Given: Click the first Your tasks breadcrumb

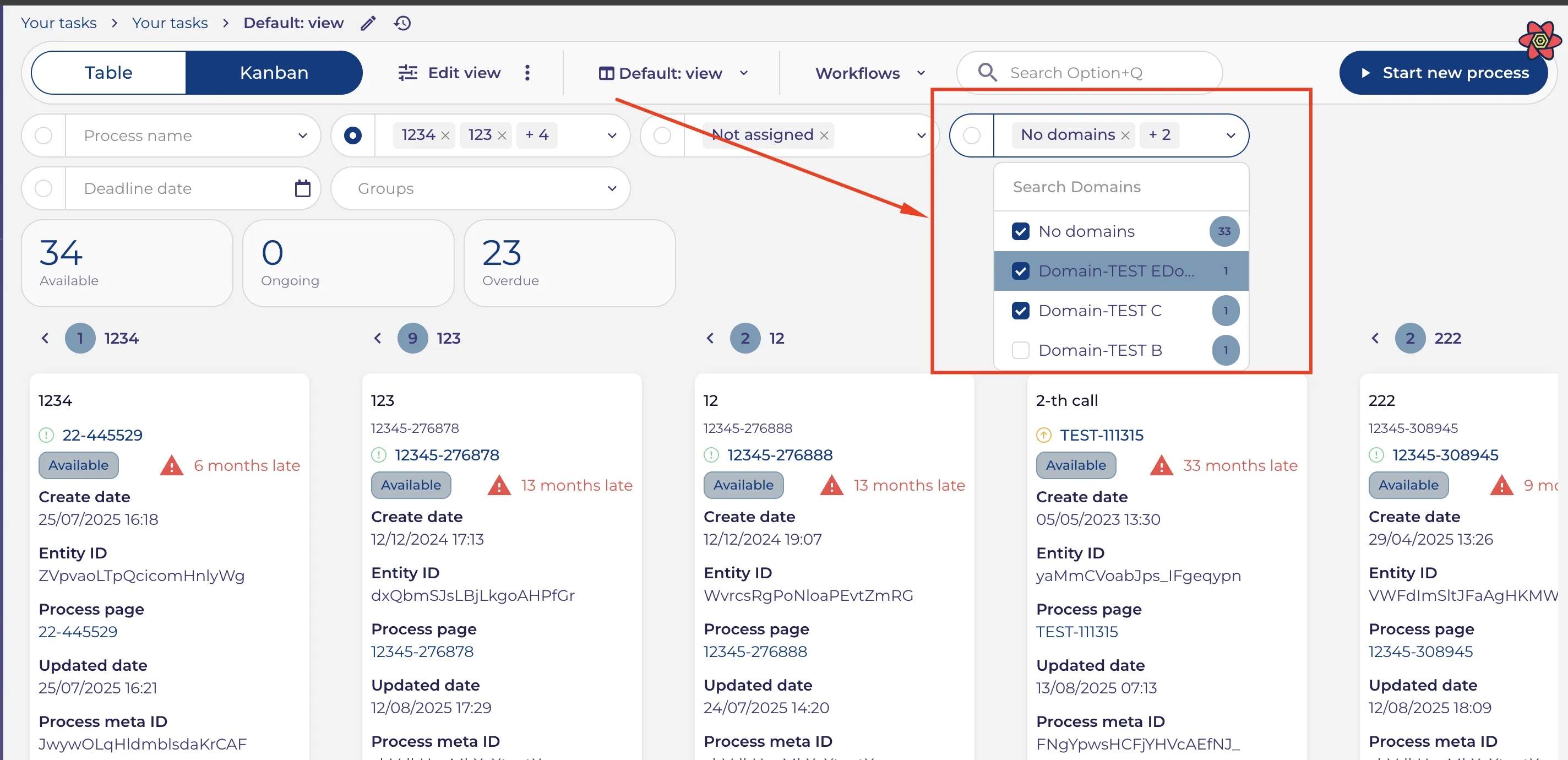Looking at the screenshot, I should pos(59,23).
